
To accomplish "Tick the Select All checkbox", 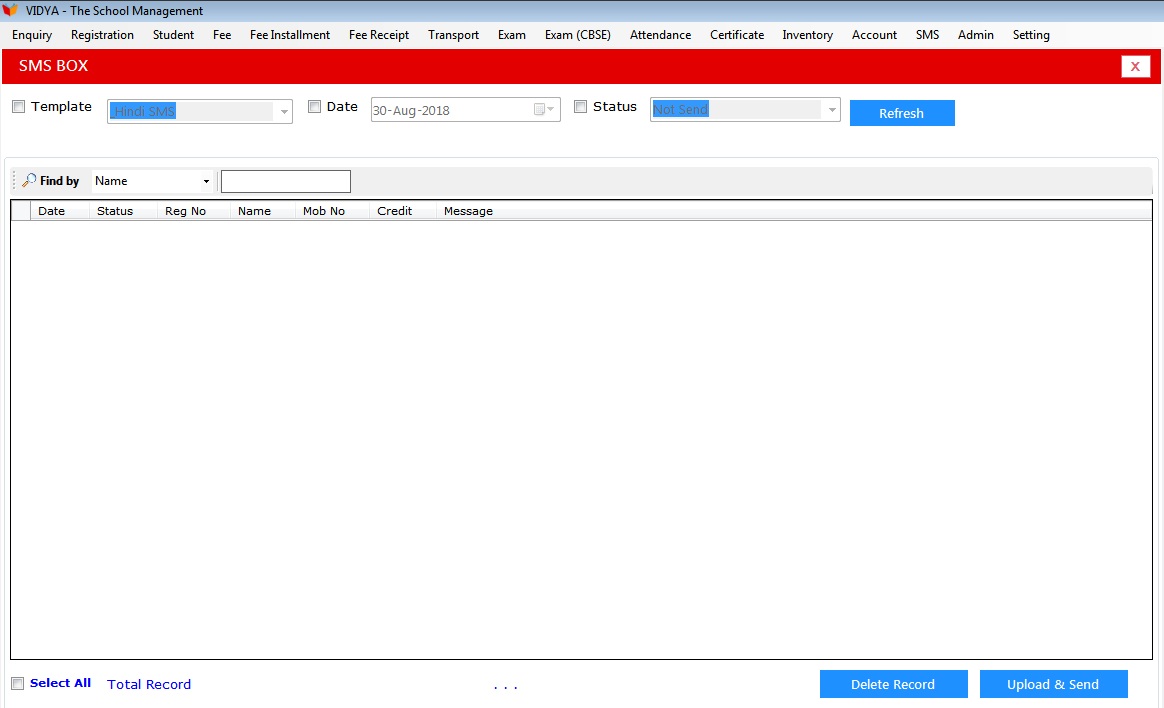I will pyautogui.click(x=18, y=684).
